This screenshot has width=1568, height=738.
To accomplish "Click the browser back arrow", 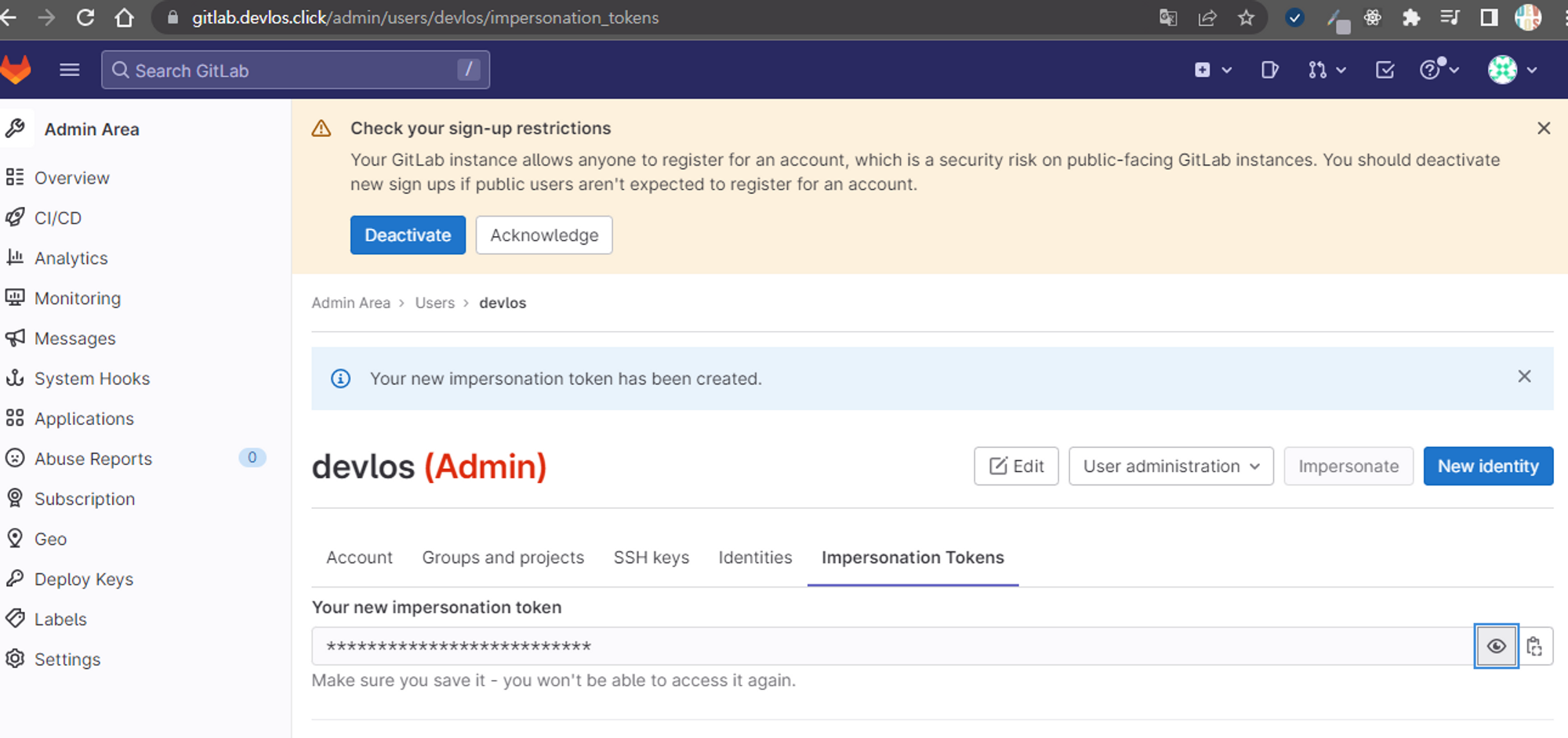I will pos(9,17).
